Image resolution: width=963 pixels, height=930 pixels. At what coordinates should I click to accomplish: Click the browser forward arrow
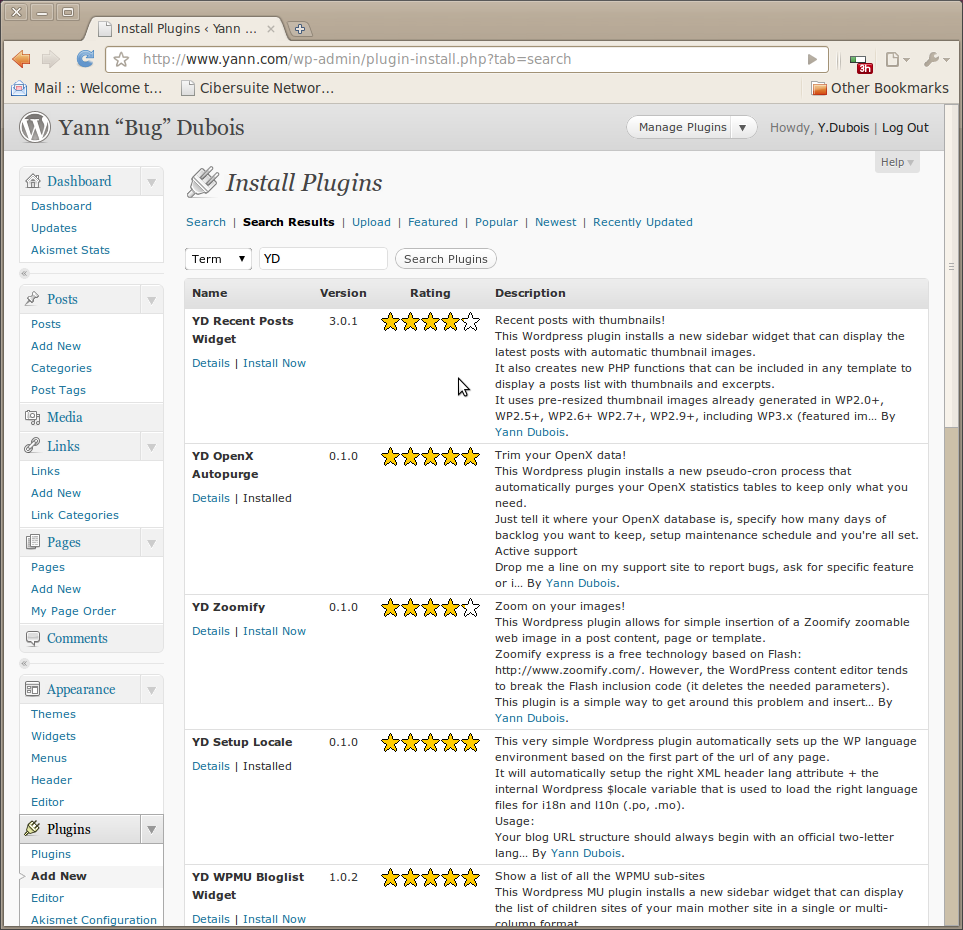[x=50, y=59]
